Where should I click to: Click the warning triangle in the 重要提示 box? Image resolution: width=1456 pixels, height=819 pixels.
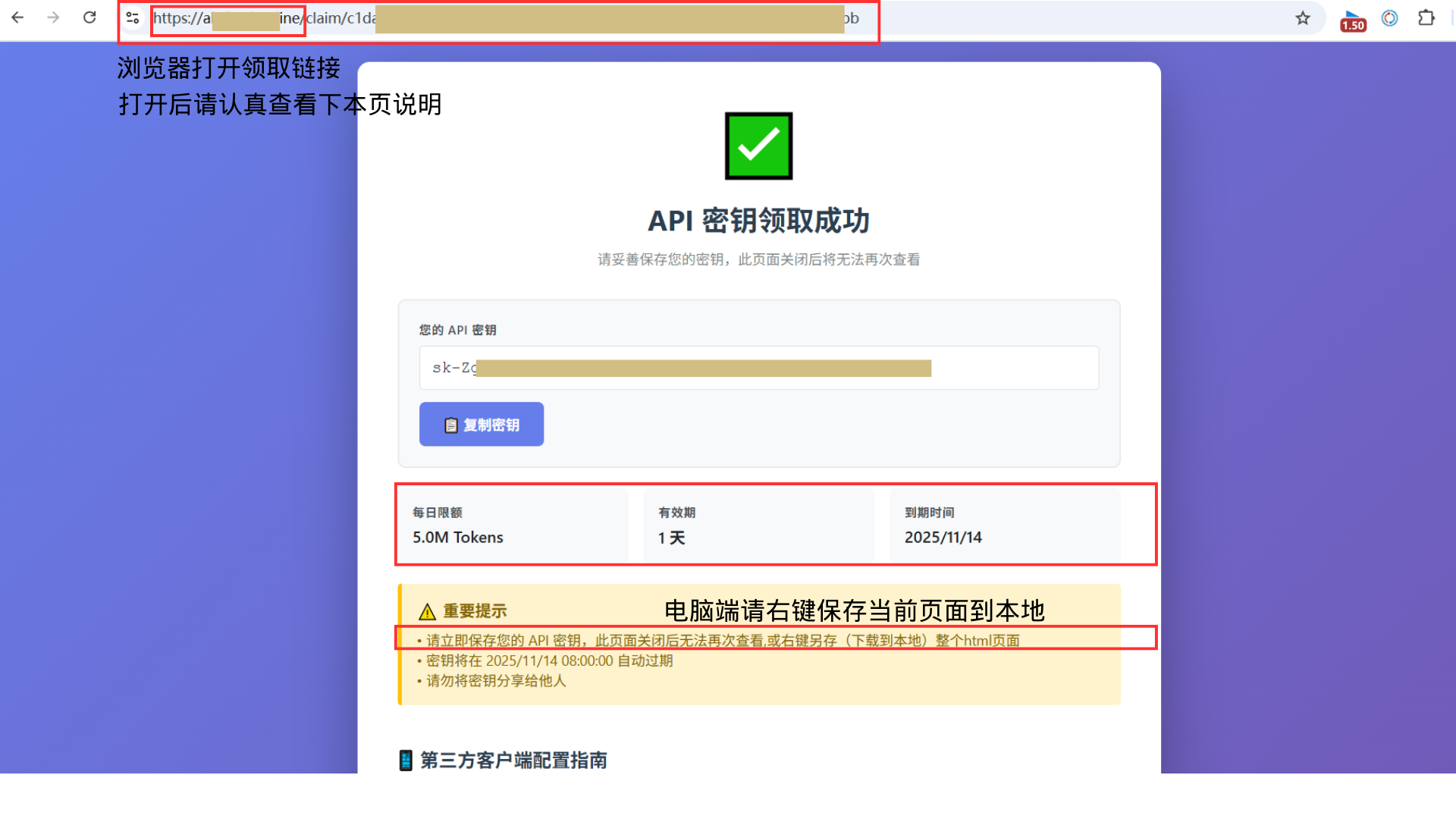tap(427, 610)
